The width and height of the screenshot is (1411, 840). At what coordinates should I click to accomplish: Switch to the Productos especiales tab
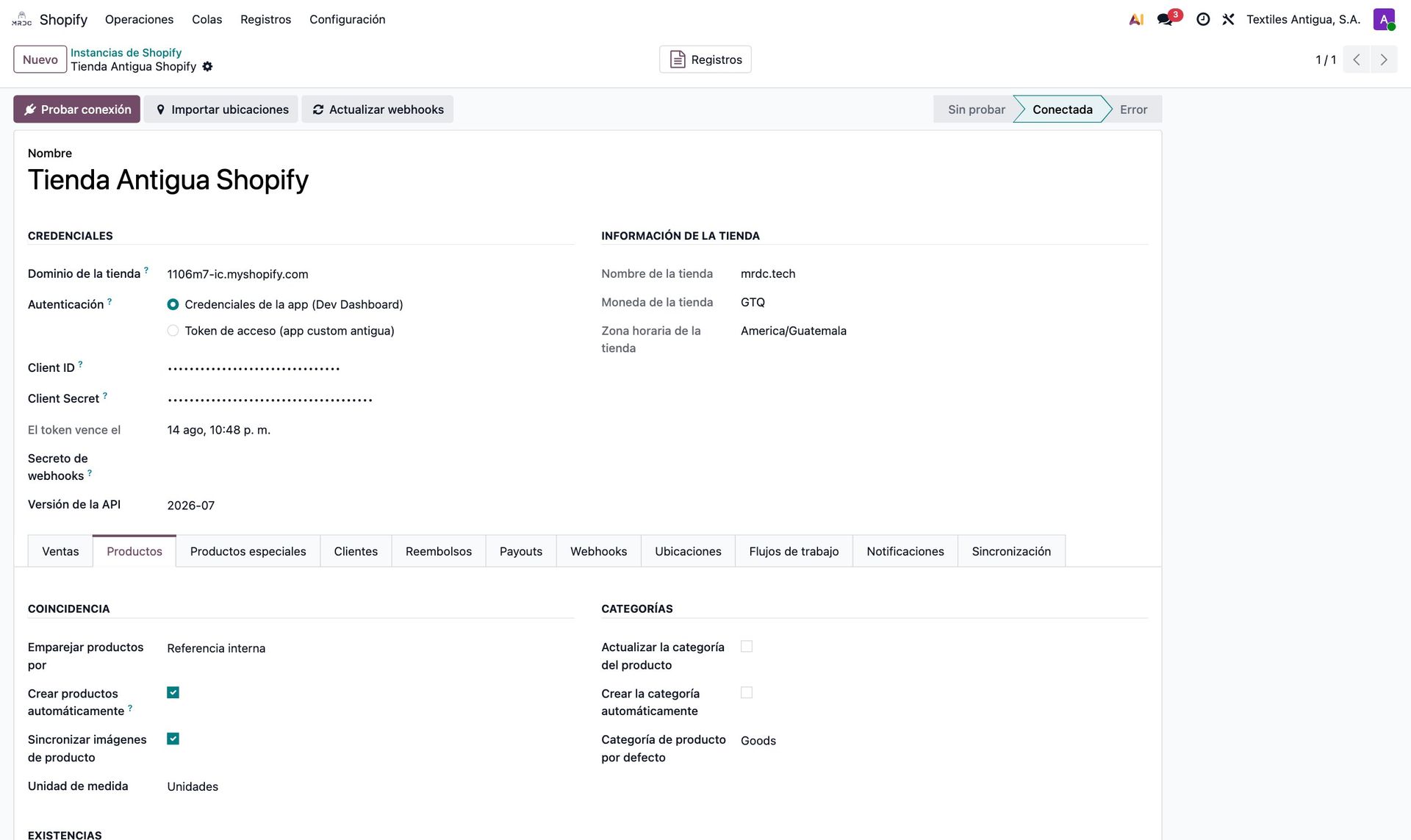248,551
